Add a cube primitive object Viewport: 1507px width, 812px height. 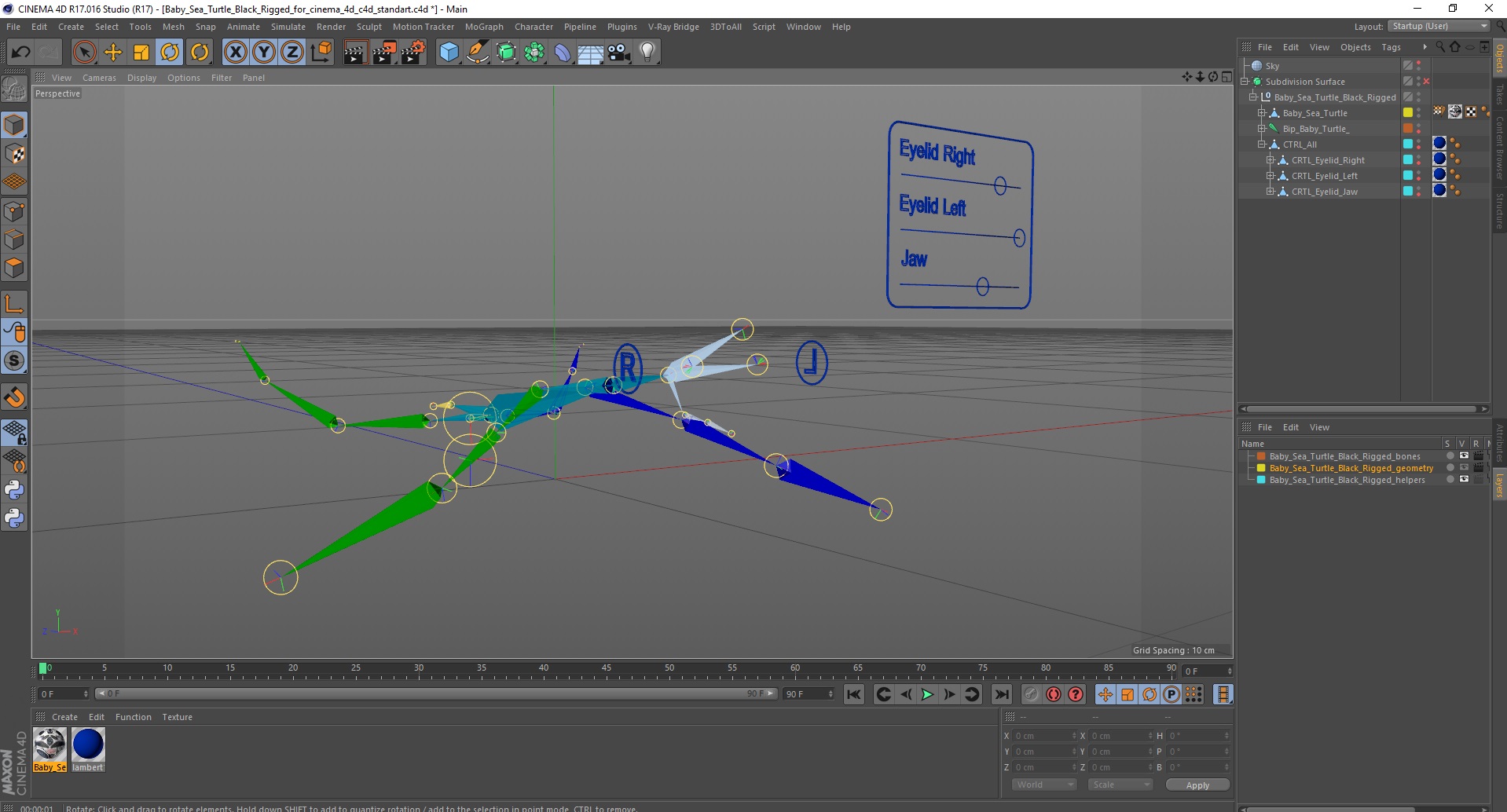point(449,53)
